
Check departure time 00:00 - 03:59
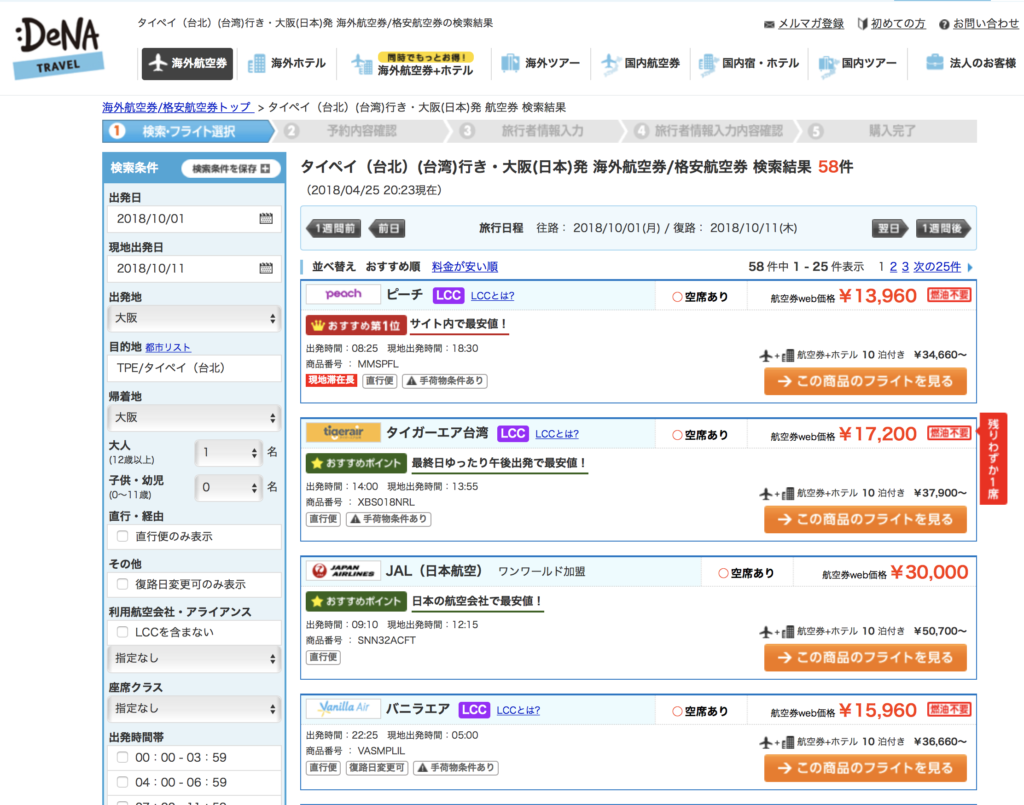(x=122, y=757)
